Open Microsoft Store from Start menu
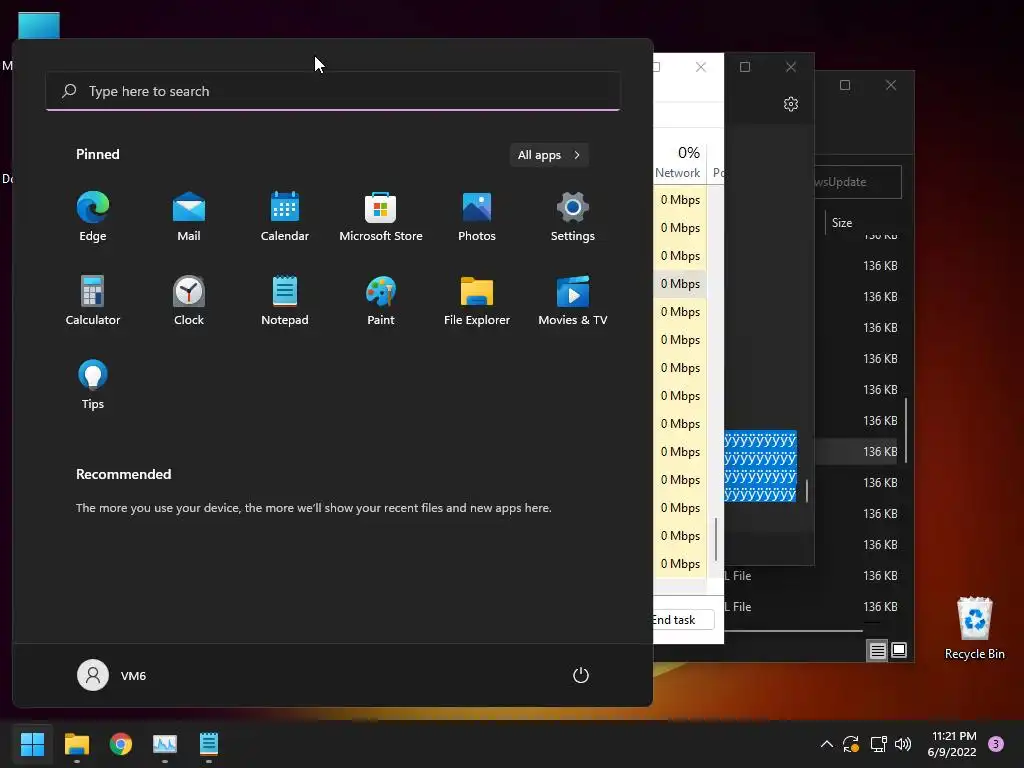1024x768 pixels. 381,216
